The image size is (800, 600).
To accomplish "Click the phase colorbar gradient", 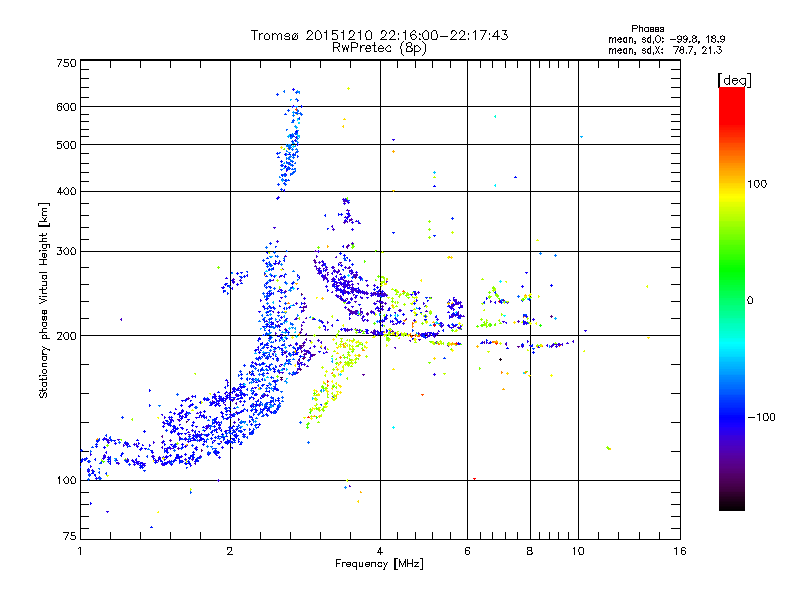I will coord(732,298).
